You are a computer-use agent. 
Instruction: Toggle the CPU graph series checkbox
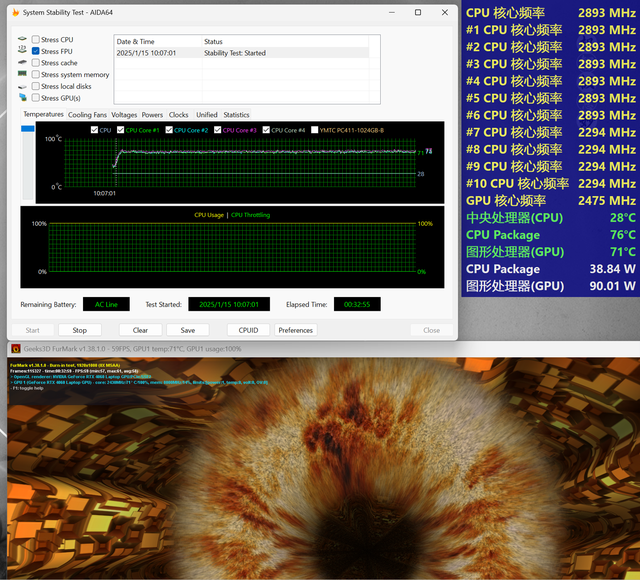pos(94,130)
